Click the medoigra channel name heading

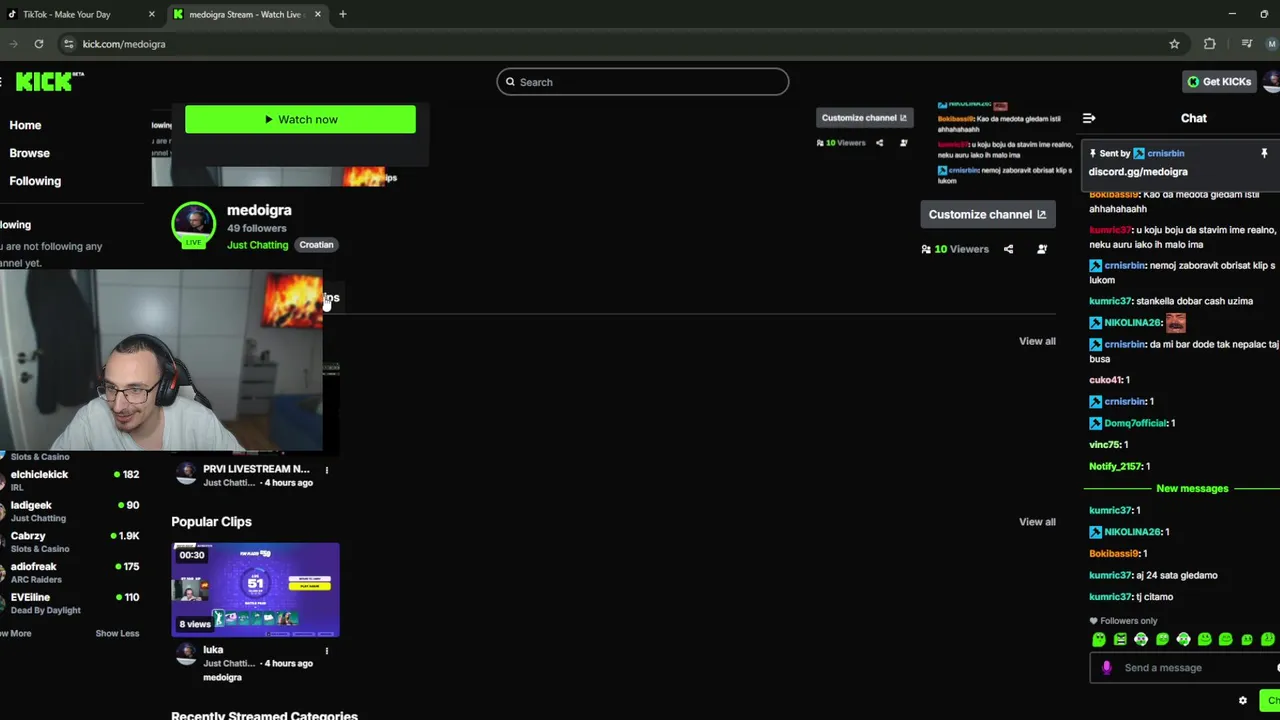(259, 210)
